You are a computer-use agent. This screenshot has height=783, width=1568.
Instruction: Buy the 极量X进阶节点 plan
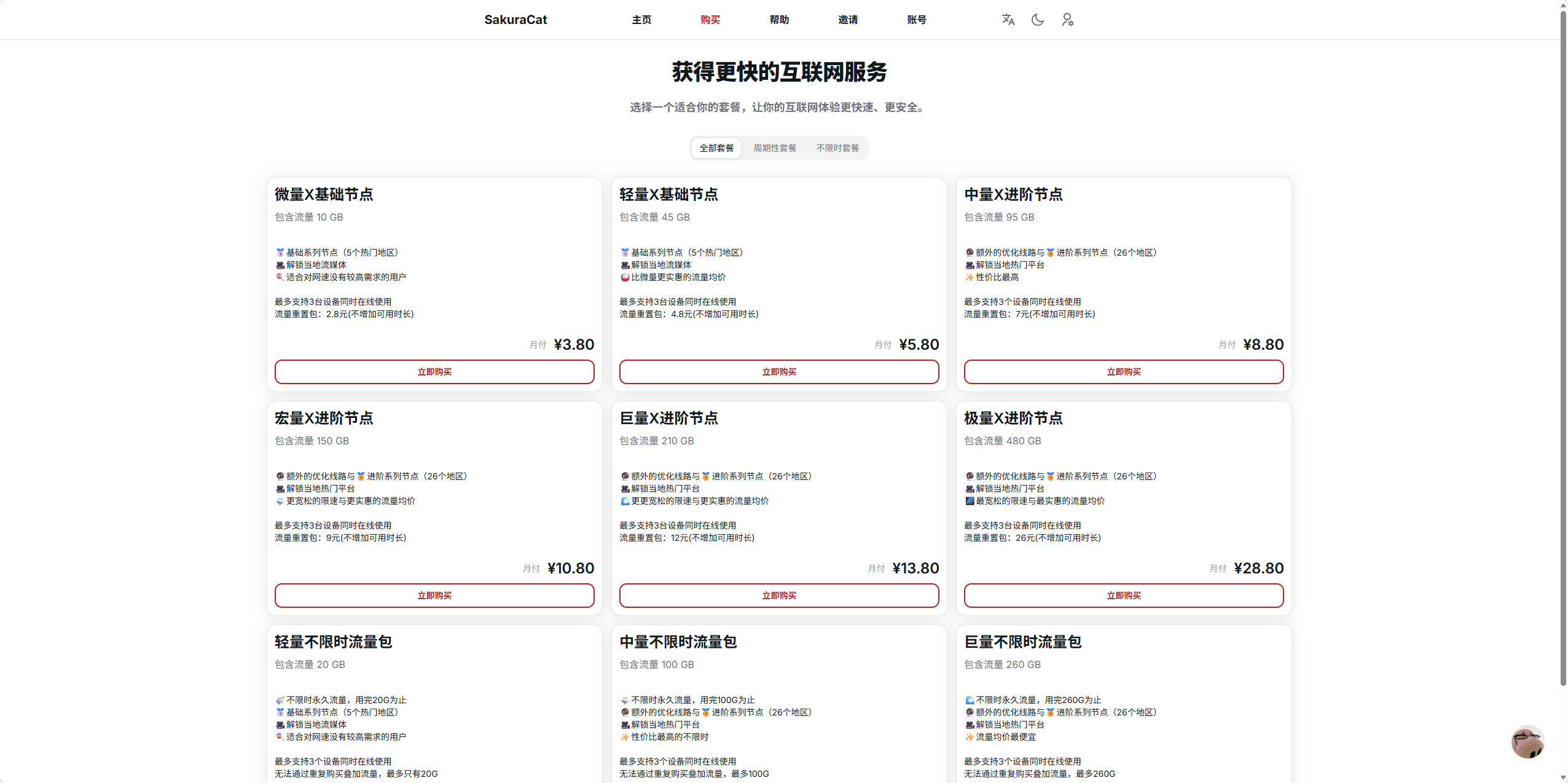(1124, 596)
